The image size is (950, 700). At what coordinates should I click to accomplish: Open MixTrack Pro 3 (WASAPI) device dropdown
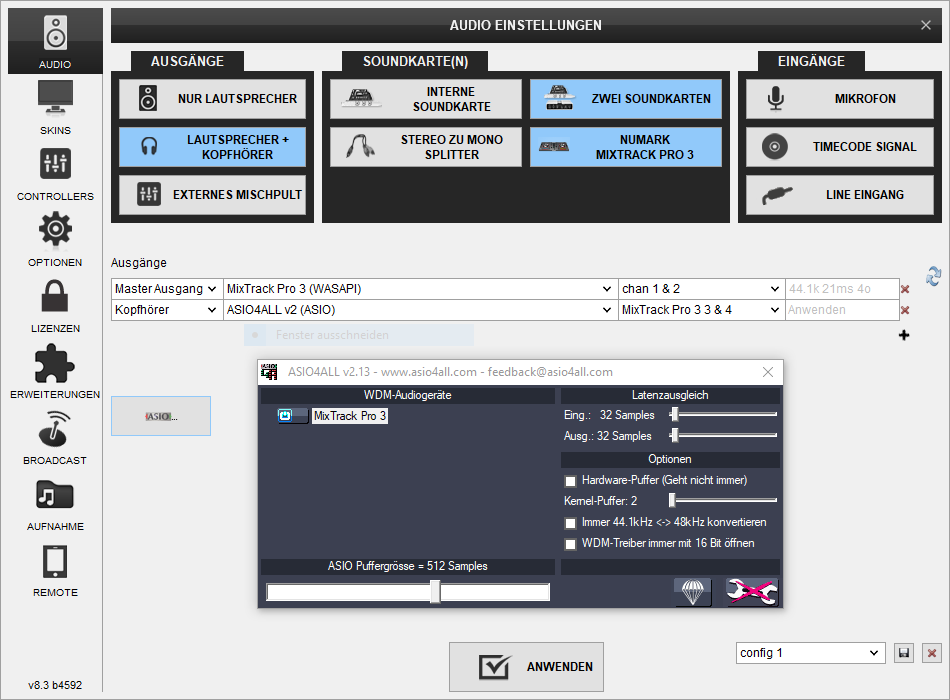[420, 289]
